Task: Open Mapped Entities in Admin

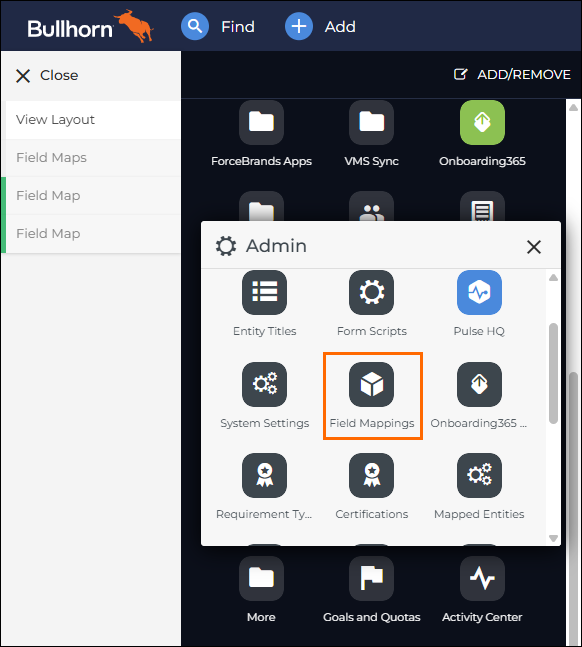Action: (x=479, y=475)
